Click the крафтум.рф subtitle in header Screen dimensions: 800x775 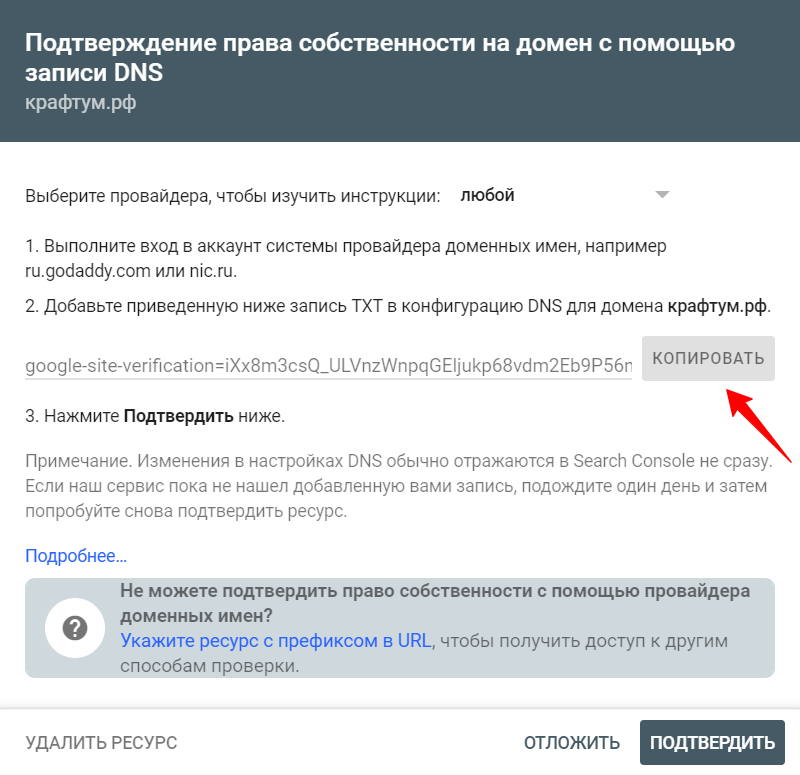pos(81,103)
